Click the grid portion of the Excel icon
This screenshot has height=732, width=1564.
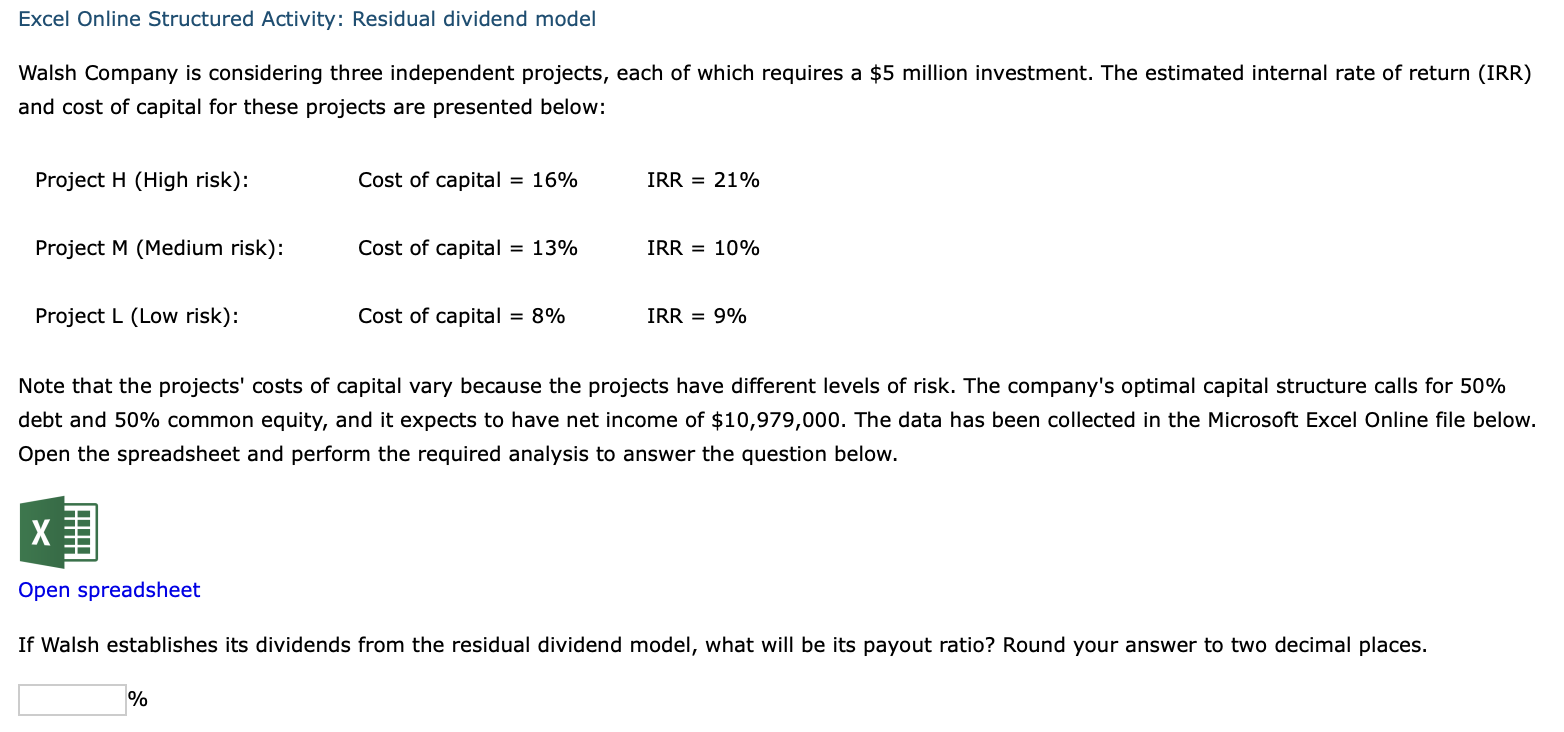(80, 532)
